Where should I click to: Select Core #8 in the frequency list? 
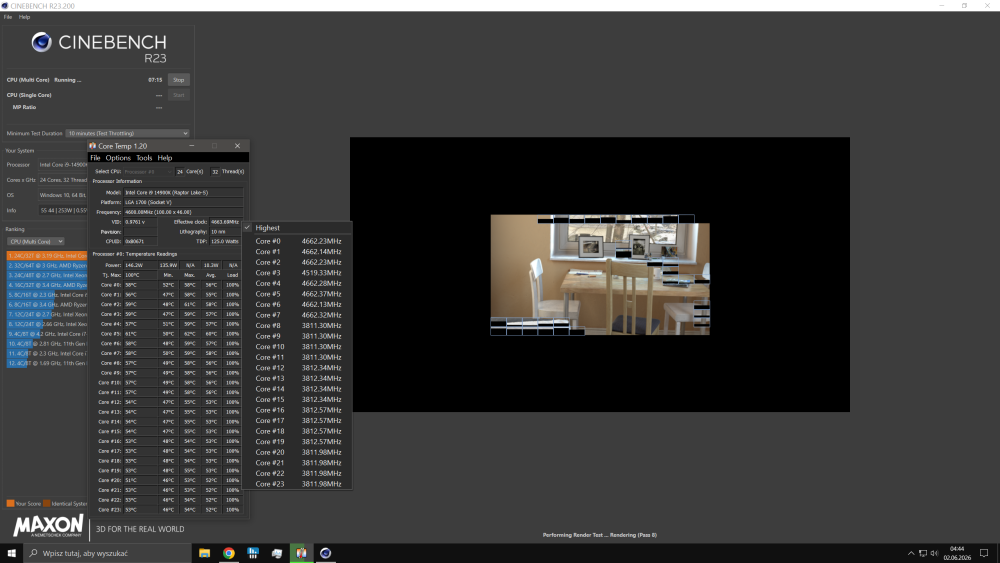pos(297,325)
